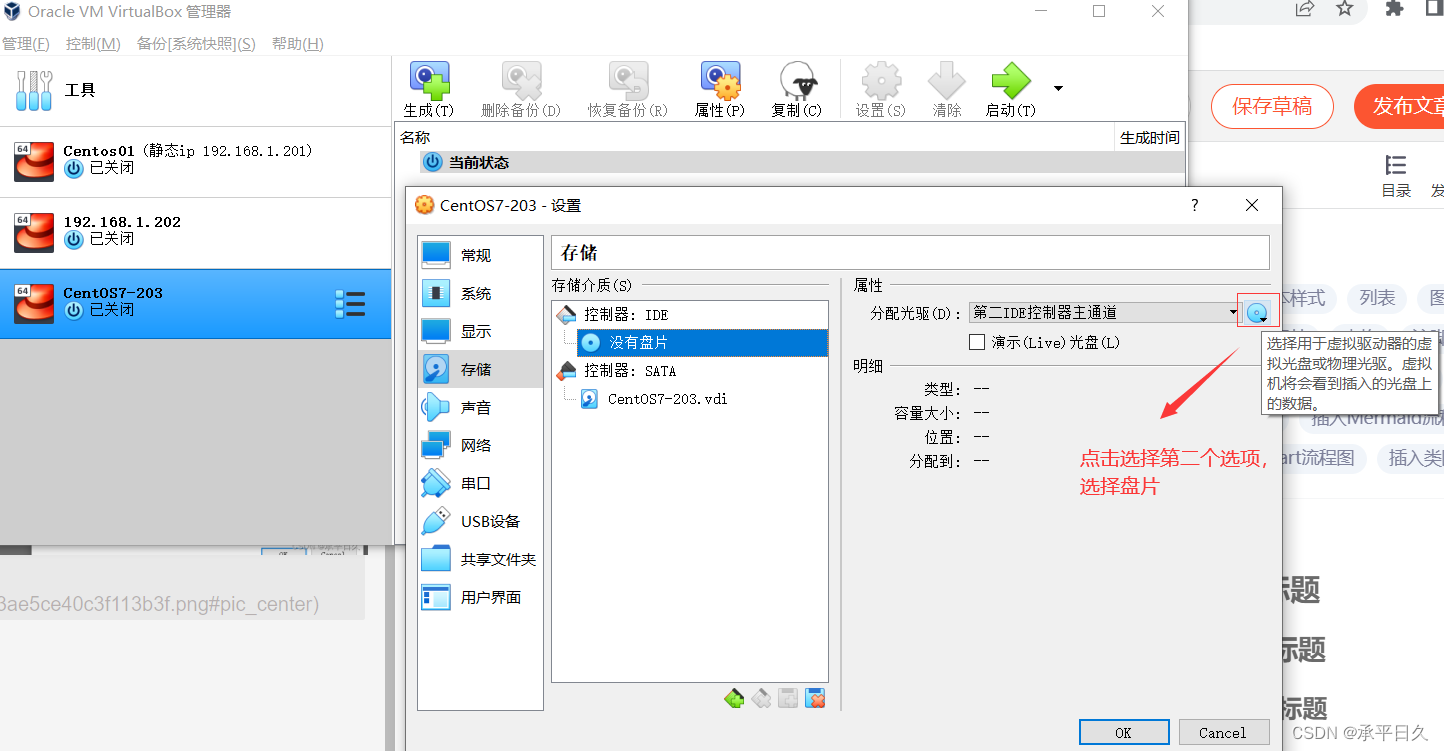Click 发布文章 in the browser page

[x=1400, y=106]
